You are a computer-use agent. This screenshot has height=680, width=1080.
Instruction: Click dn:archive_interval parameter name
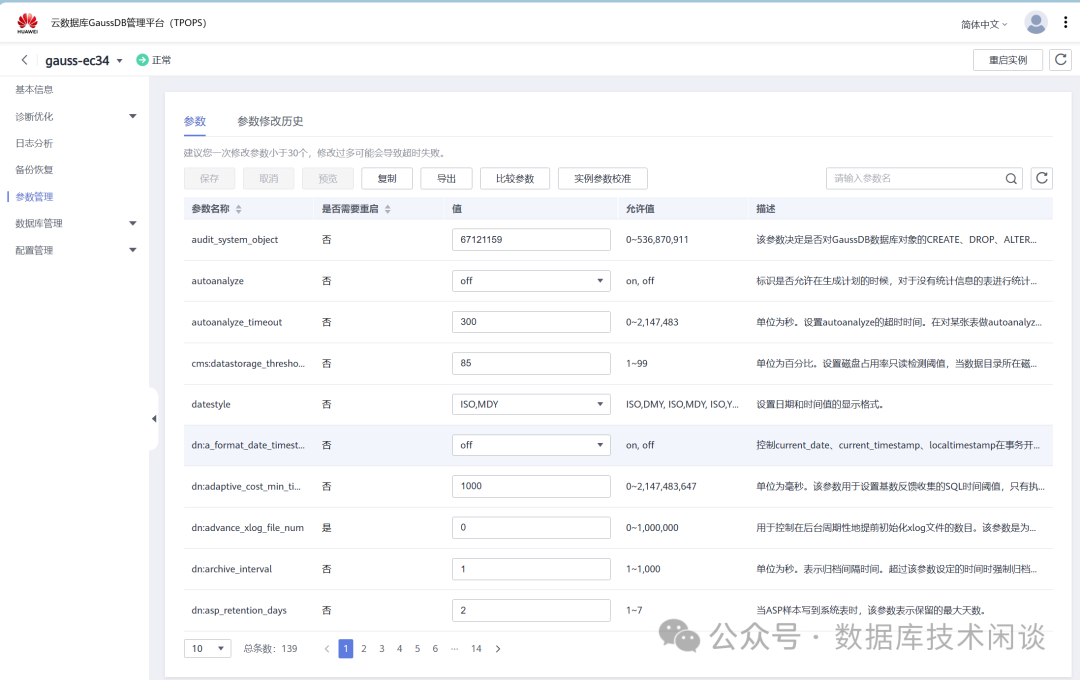point(231,569)
